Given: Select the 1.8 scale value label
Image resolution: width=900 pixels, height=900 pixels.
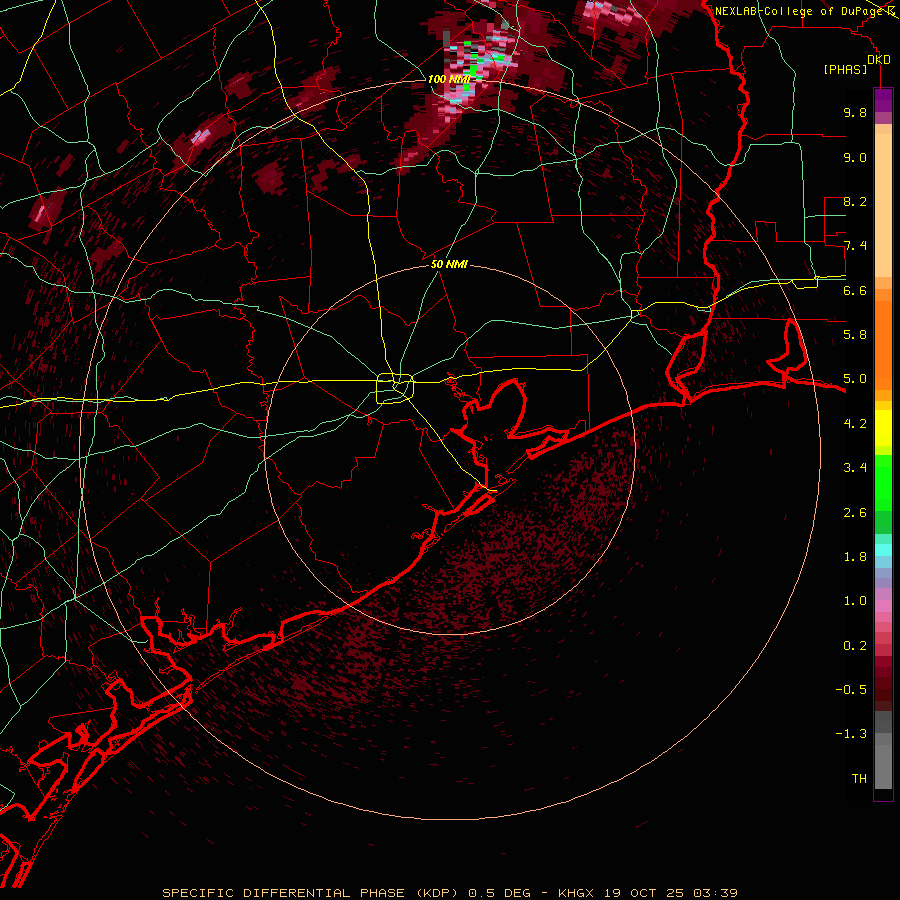Looking at the screenshot, I should (855, 557).
